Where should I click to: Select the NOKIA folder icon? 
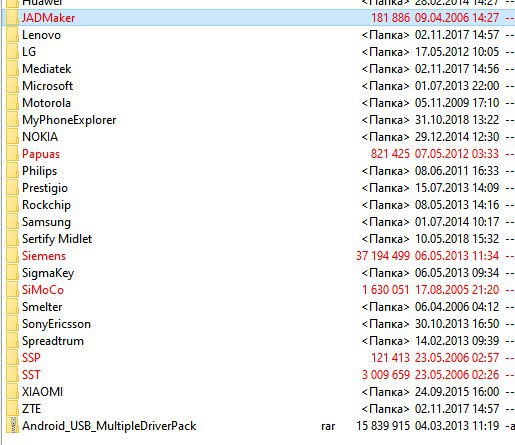[x=12, y=137]
